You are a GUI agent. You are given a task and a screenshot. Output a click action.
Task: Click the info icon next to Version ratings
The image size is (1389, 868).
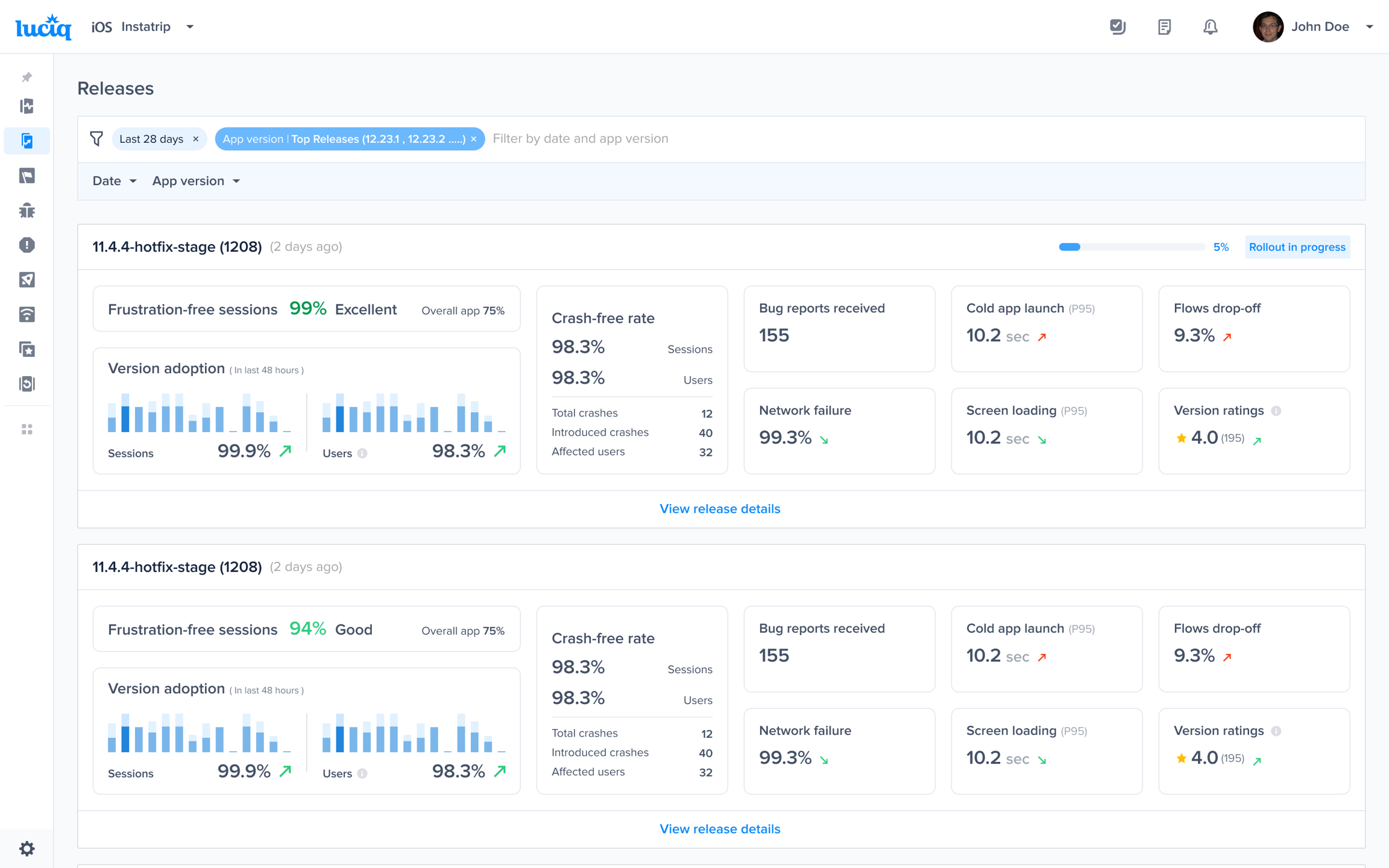(x=1276, y=410)
